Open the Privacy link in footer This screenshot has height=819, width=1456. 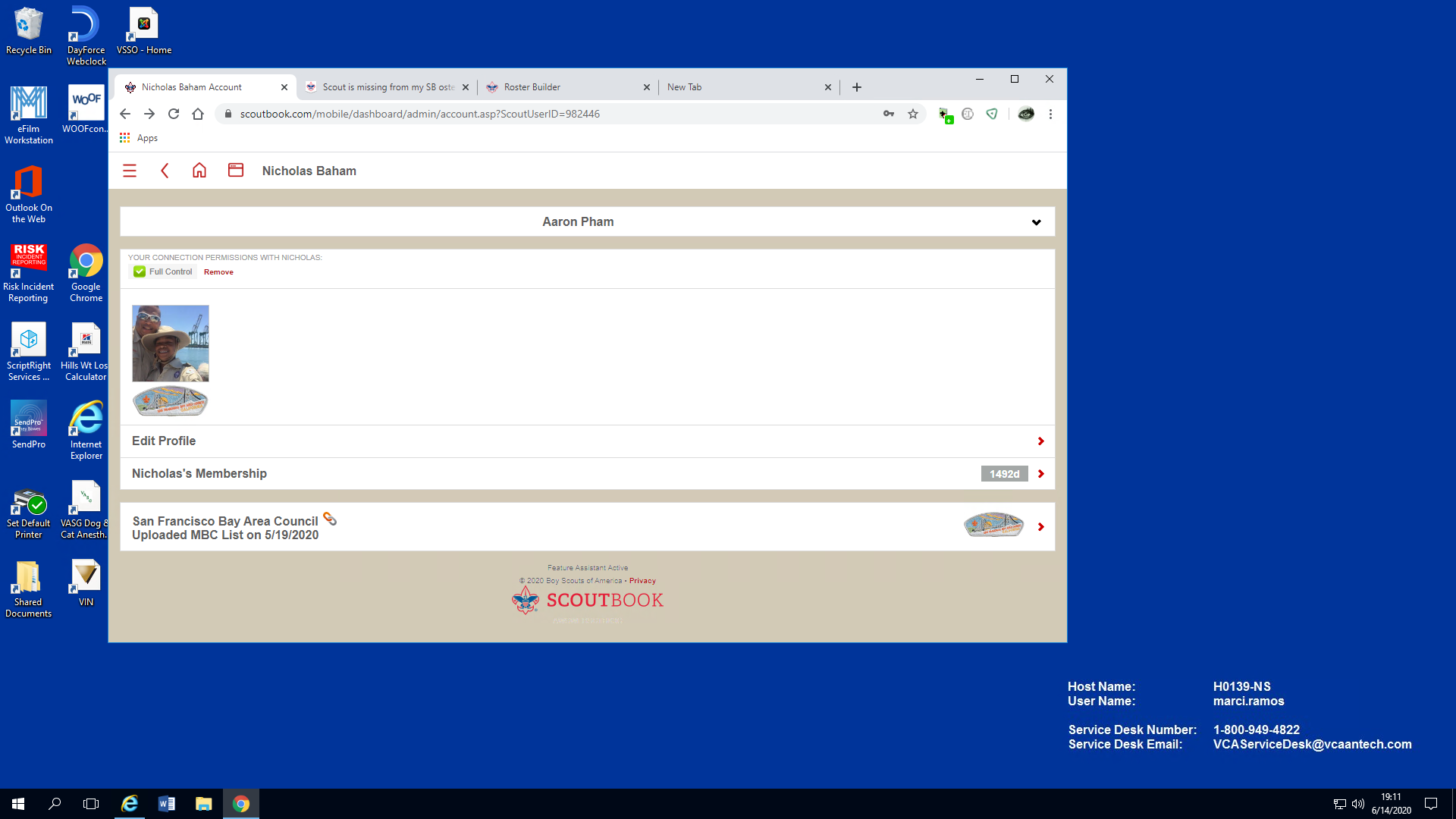642,581
